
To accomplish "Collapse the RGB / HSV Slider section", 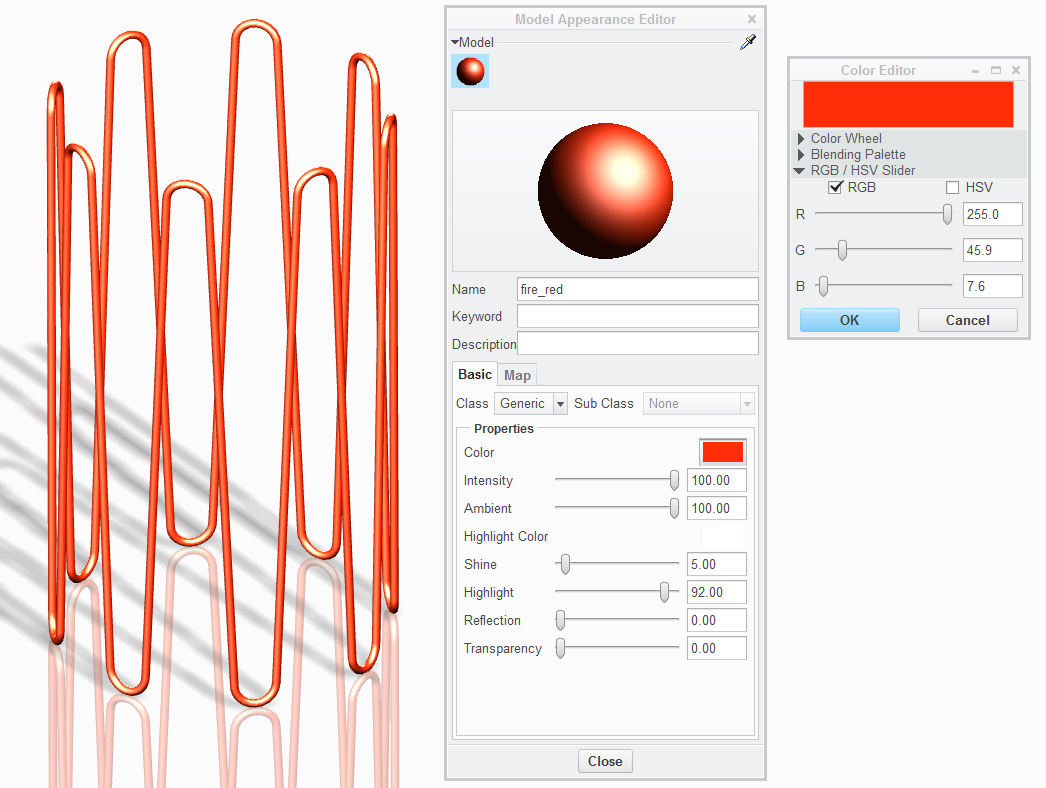I will click(x=799, y=171).
